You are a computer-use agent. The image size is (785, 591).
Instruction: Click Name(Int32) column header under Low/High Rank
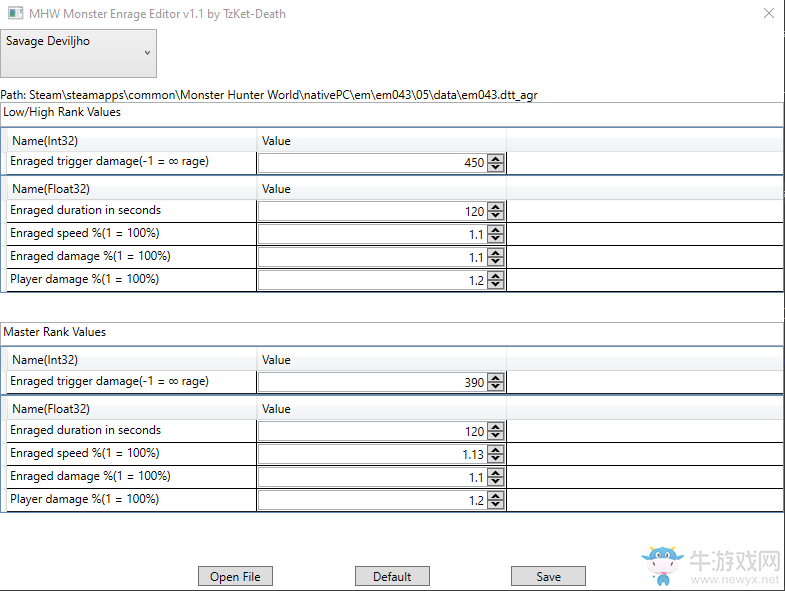tap(132, 141)
